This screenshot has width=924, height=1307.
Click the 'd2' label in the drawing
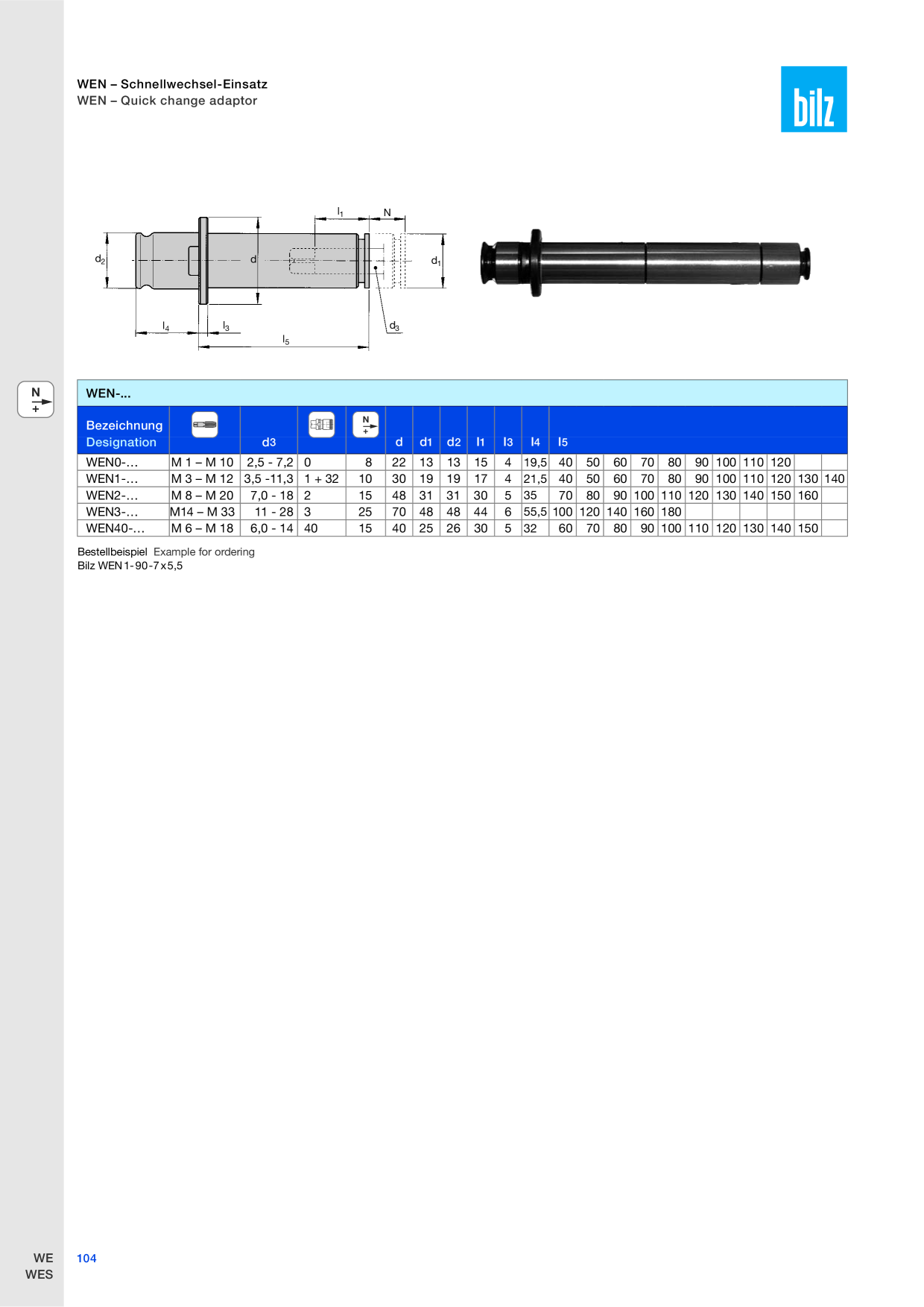[x=100, y=259]
